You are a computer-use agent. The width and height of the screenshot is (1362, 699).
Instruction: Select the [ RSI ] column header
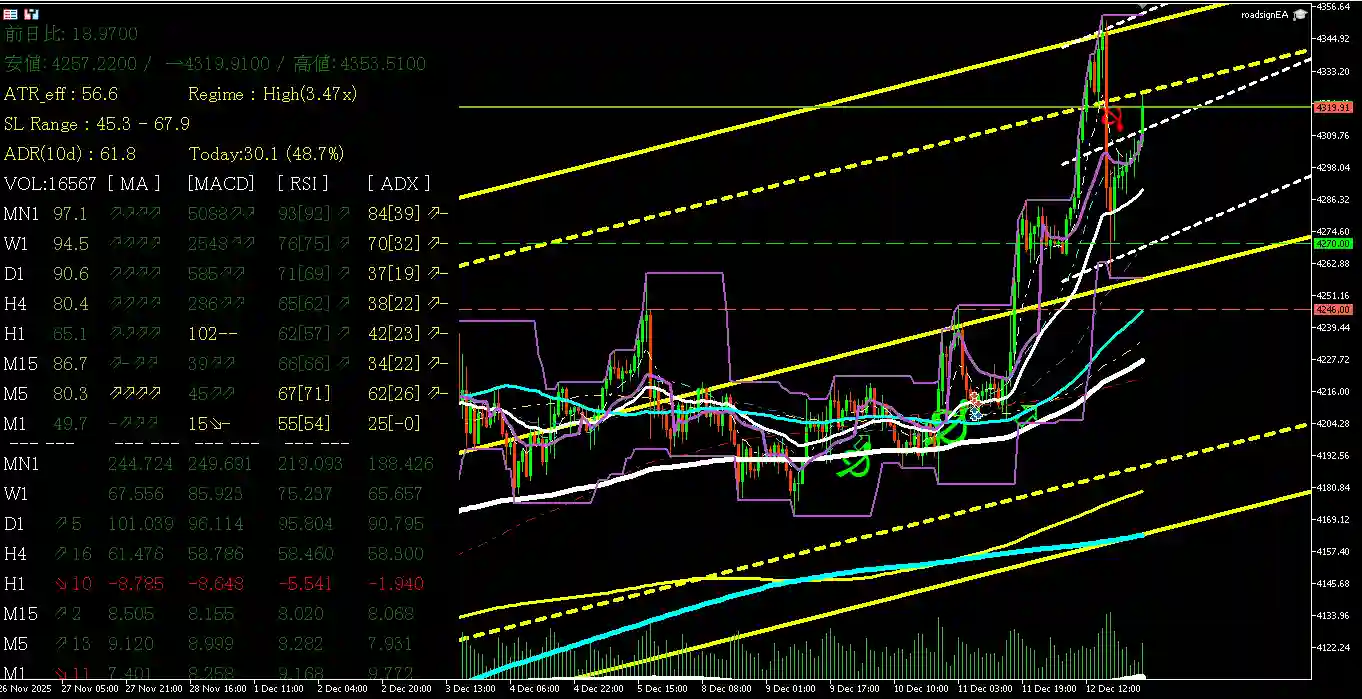pos(301,183)
